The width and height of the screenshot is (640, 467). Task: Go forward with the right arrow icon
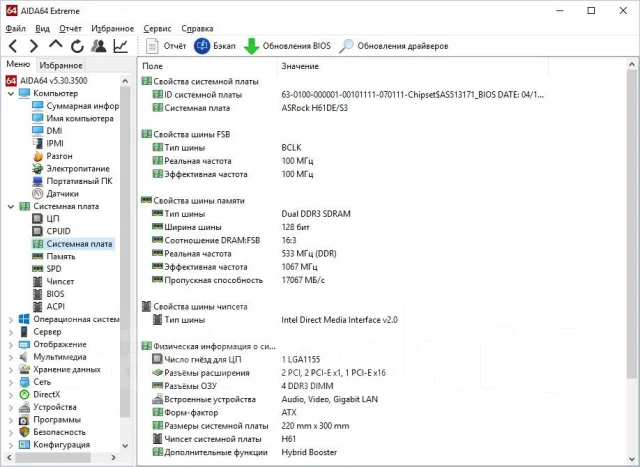[34, 46]
